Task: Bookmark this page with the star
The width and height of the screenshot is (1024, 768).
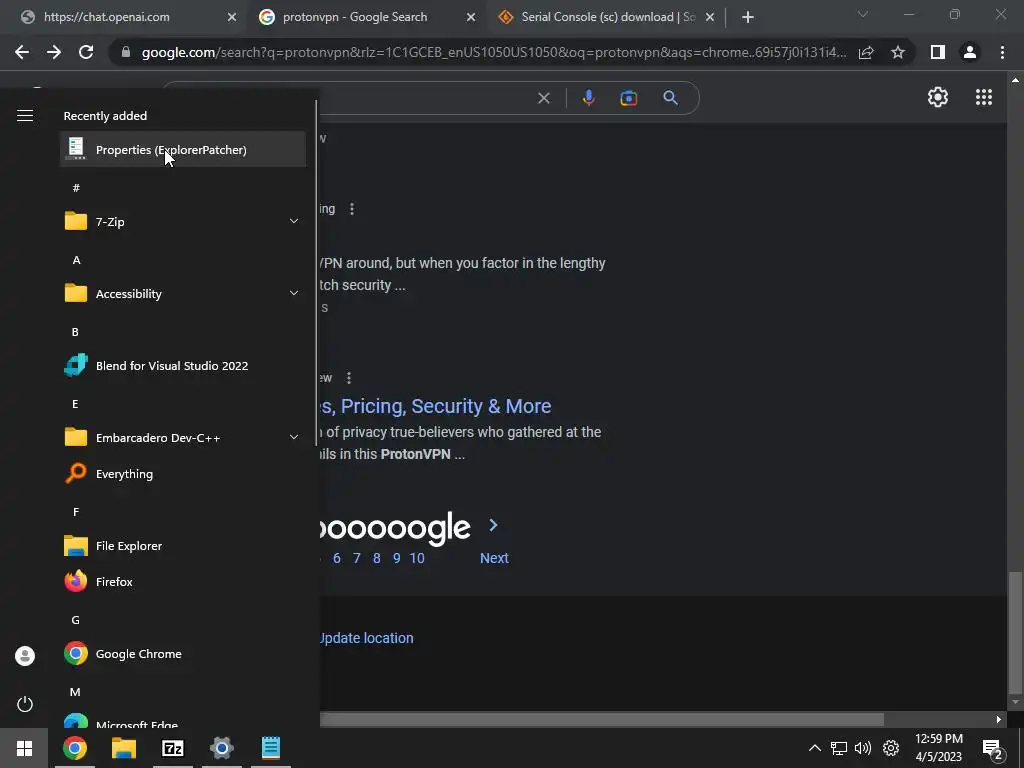Action: [x=898, y=52]
